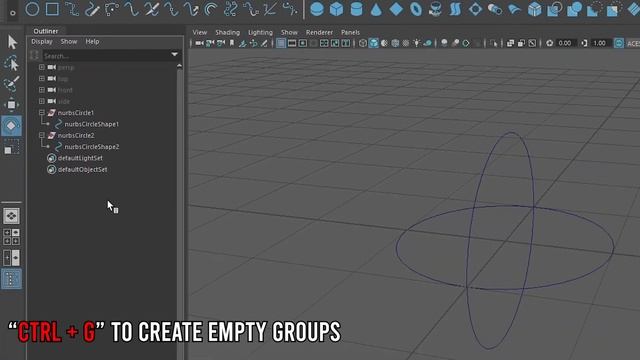Image resolution: width=640 pixels, height=360 pixels.
Task: Create a NURBS cone from the shelf
Action: [376, 9]
